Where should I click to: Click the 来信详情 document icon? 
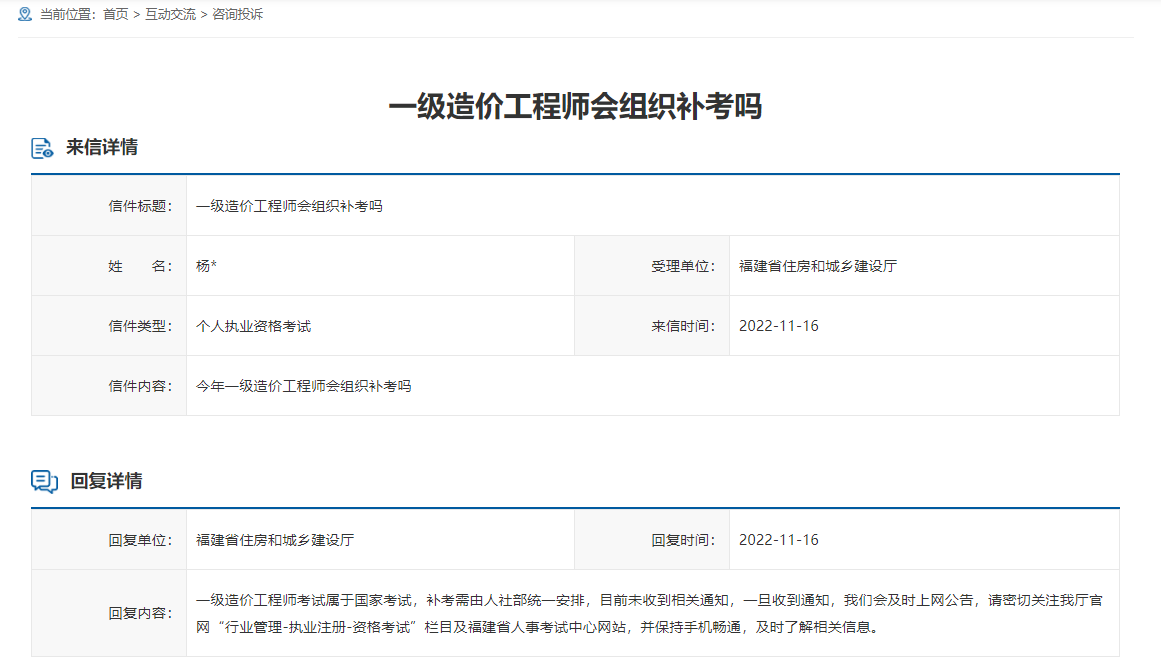[42, 148]
